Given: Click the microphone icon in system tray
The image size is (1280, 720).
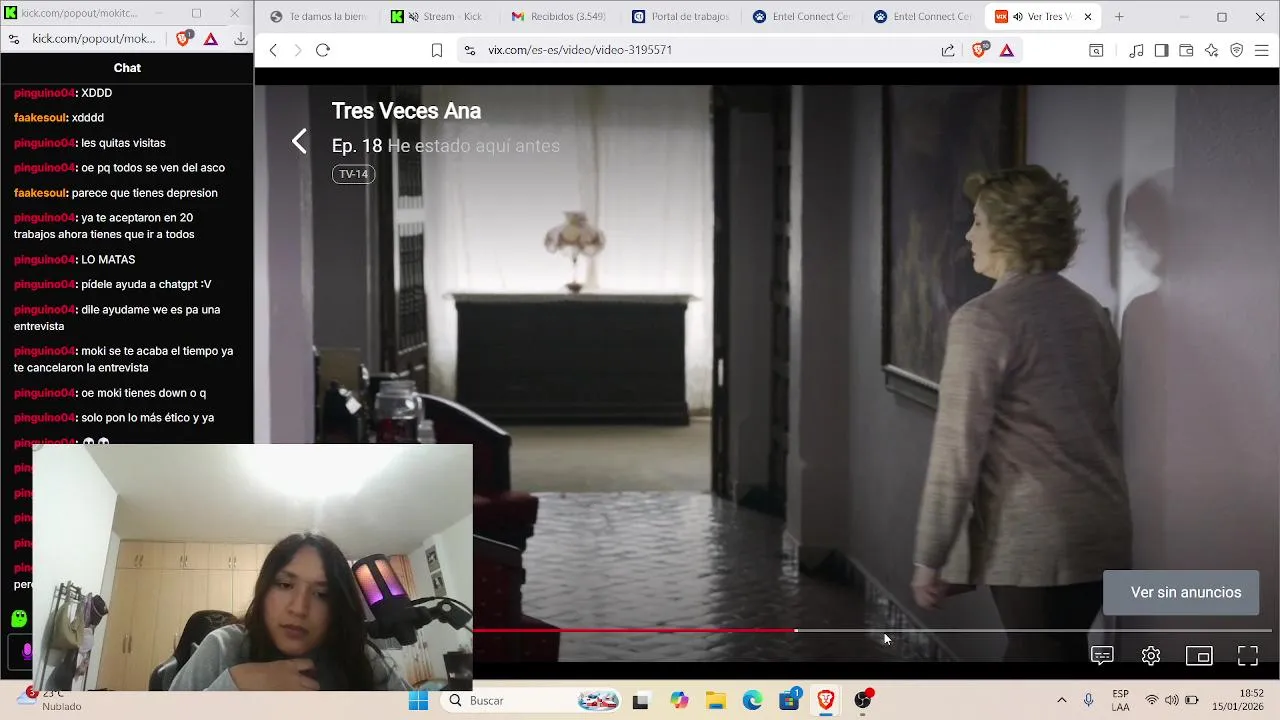Looking at the screenshot, I should (1088, 700).
